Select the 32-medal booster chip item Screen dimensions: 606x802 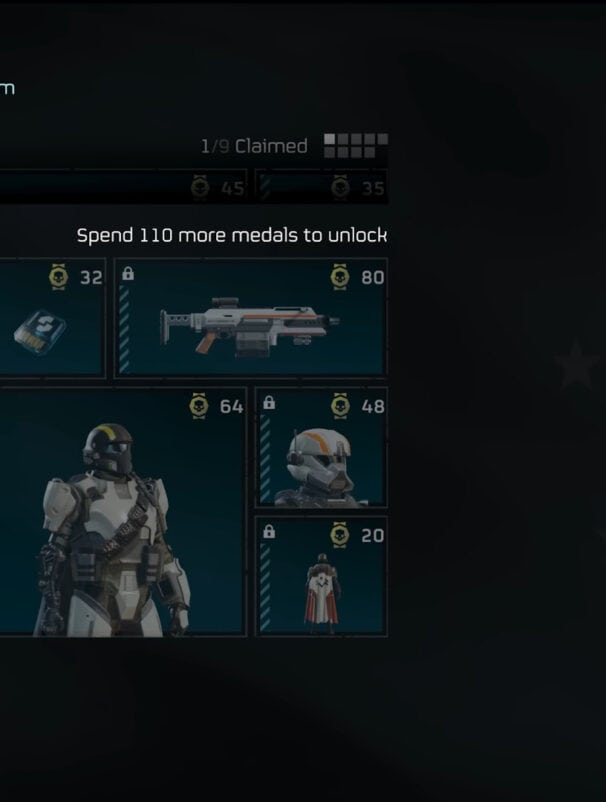click(52, 318)
